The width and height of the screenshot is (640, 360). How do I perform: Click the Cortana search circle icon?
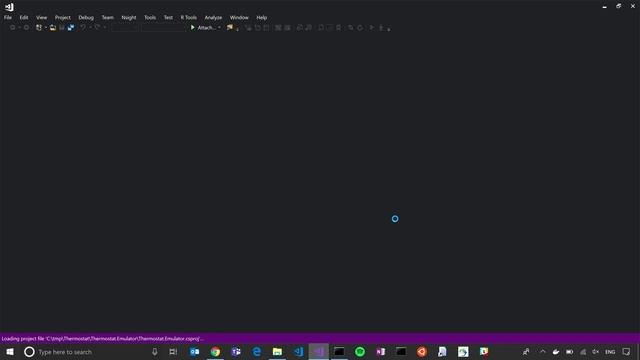[x=29, y=352]
